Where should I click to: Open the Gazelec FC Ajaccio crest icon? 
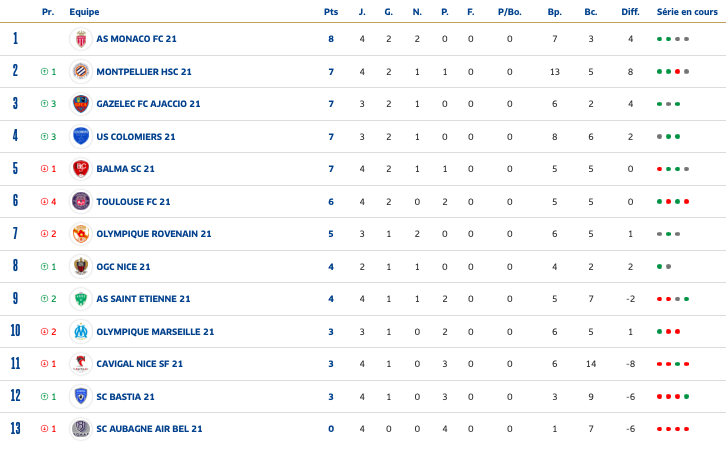click(x=81, y=104)
